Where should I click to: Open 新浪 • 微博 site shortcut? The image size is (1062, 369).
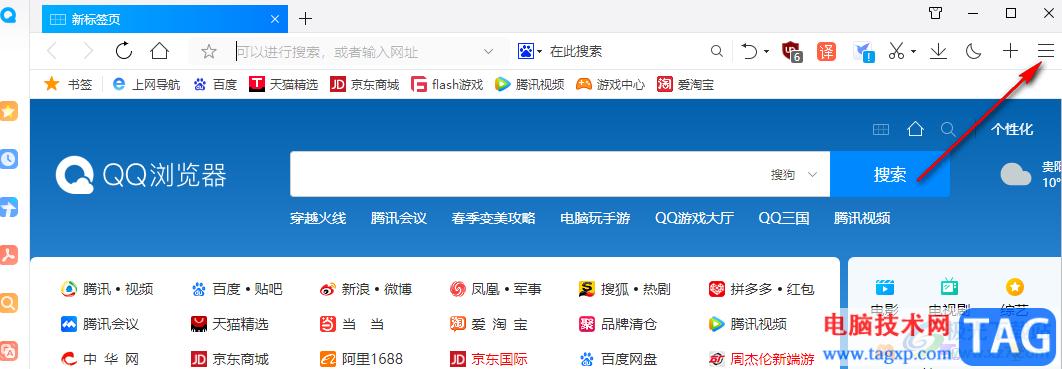pos(366,290)
